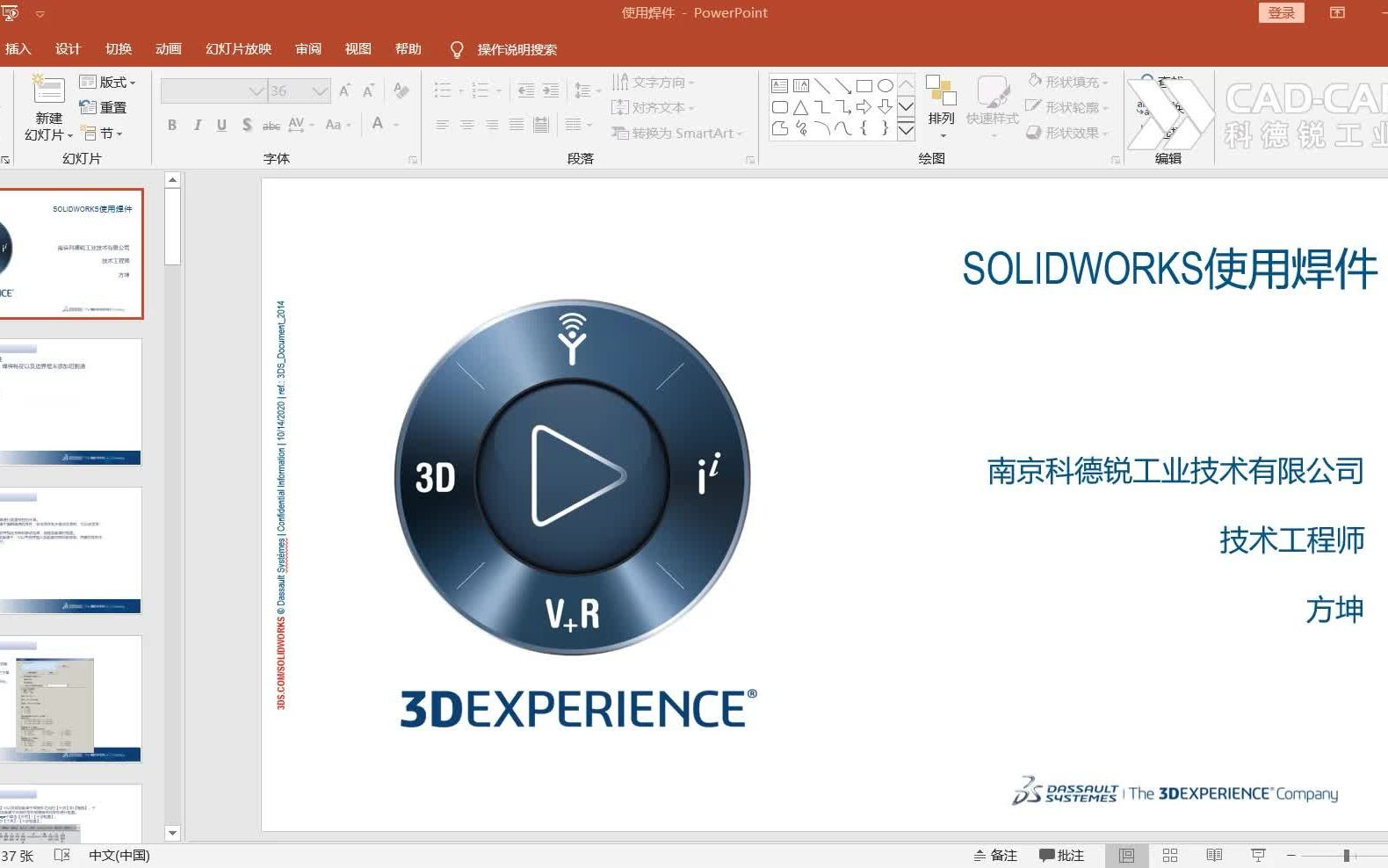1388x868 pixels.
Task: Open the font size 36 dropdown
Action: point(320,90)
